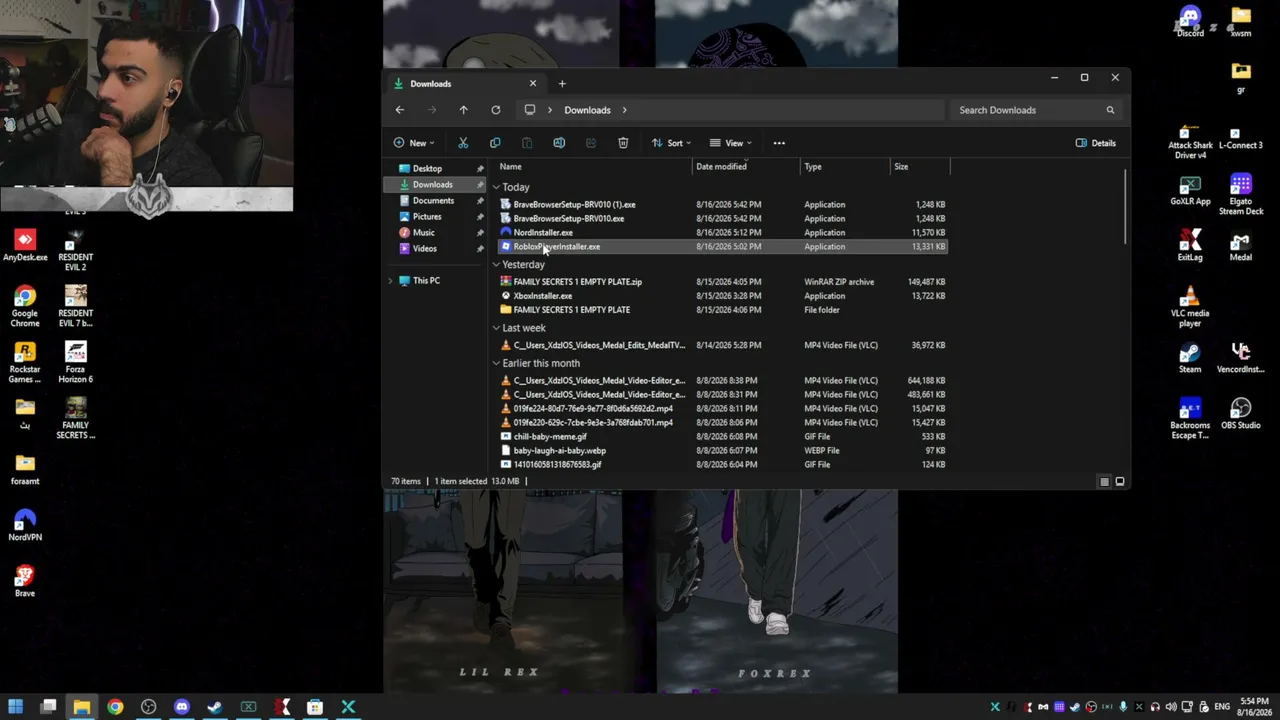The width and height of the screenshot is (1280, 720).
Task: Click chevron after Downloads in address bar
Action: [624, 110]
